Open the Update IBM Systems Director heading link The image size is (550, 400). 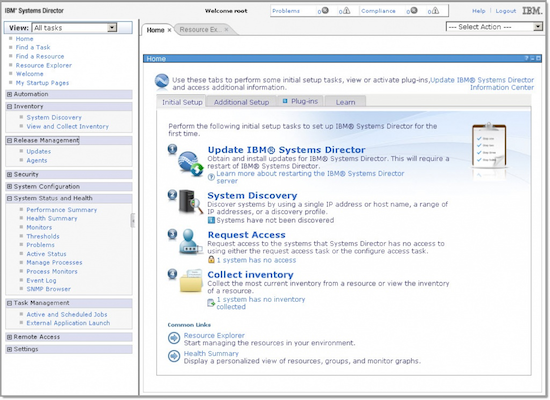tap(286, 150)
